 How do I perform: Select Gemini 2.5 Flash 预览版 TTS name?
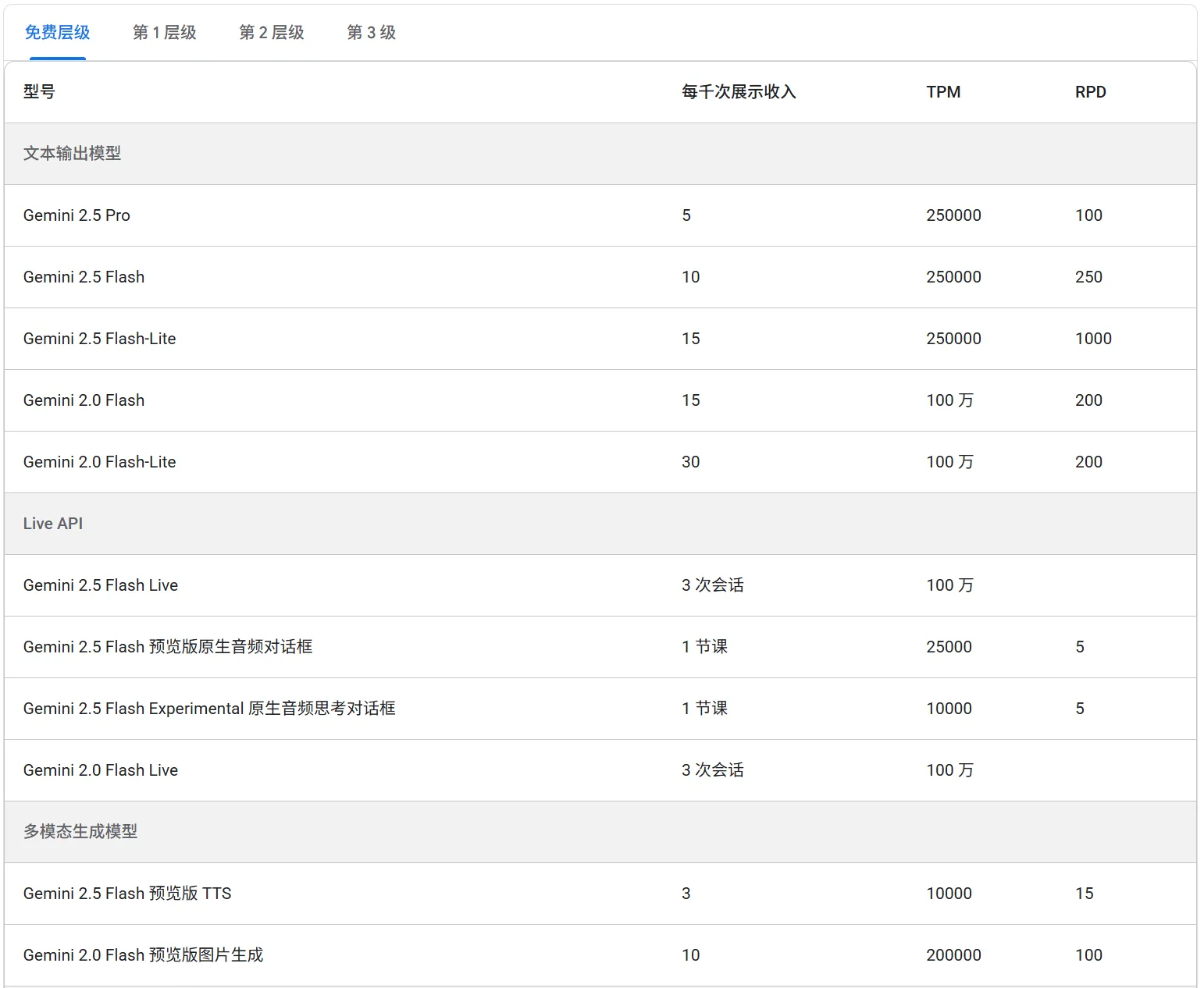pos(127,894)
